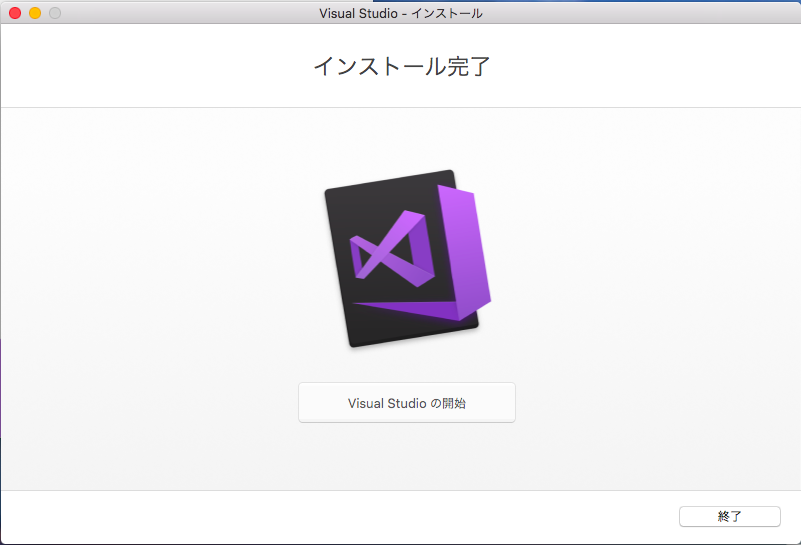Launch Visual Studio with the 開始 button

pos(407,402)
